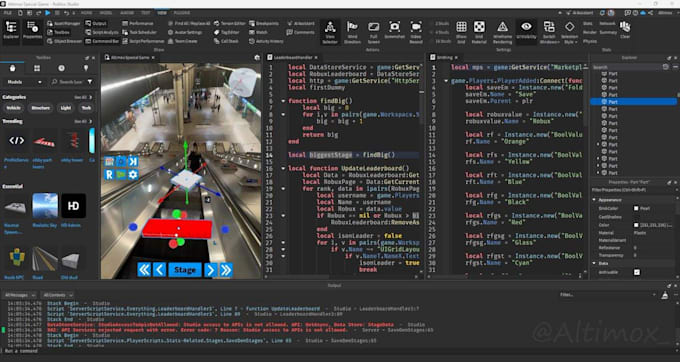Open the AI Assistant ribbon item

pos(301,23)
